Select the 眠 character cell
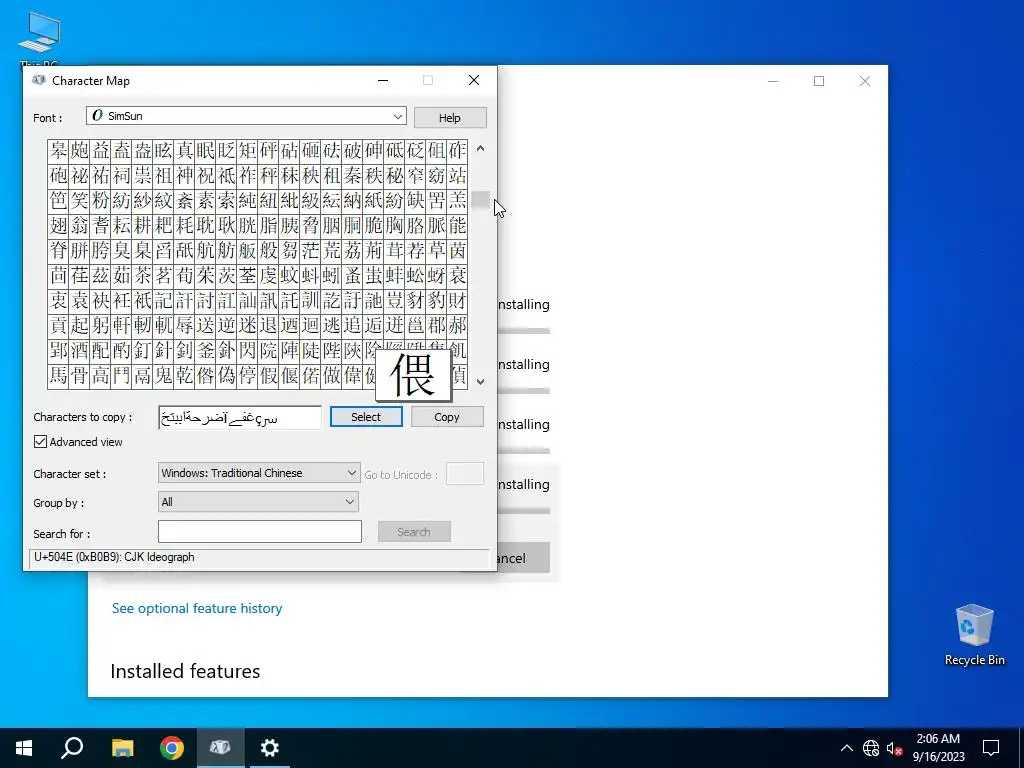The height and width of the screenshot is (768, 1024). [x=205, y=151]
